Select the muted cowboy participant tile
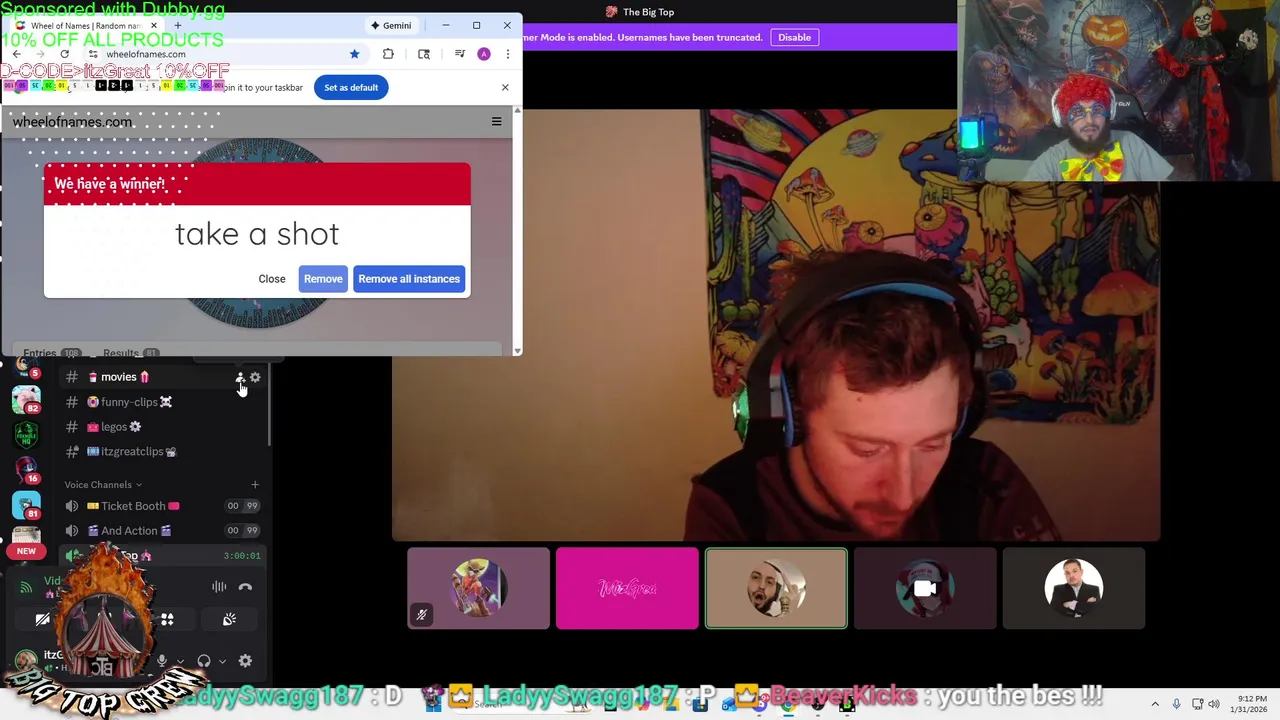The width and height of the screenshot is (1280, 720). point(478,589)
